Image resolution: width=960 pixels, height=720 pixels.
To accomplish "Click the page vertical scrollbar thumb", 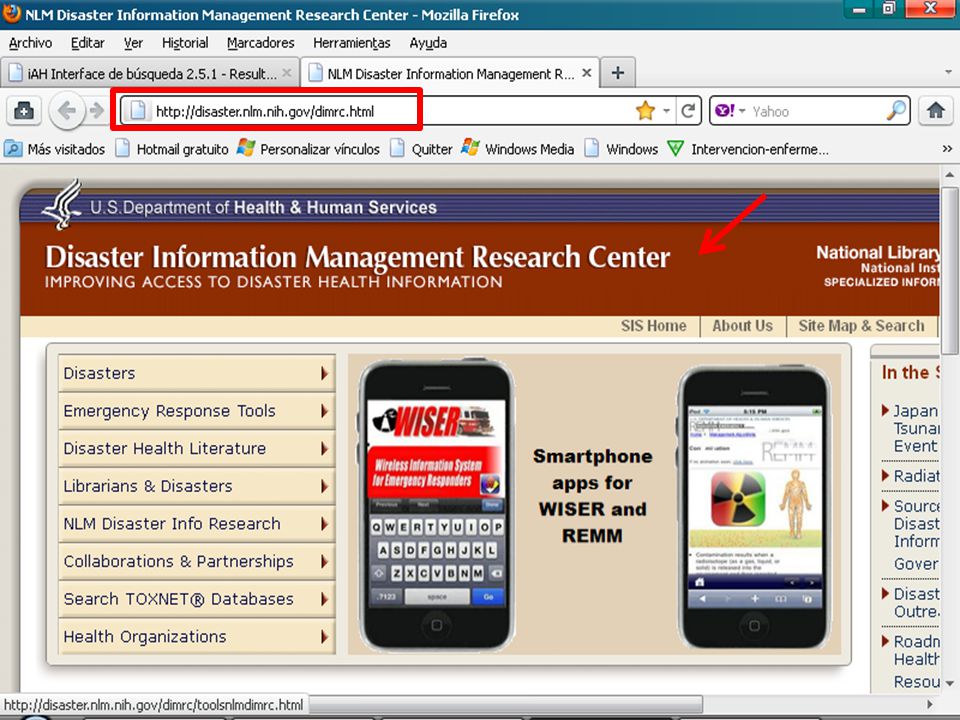I will 950,271.
